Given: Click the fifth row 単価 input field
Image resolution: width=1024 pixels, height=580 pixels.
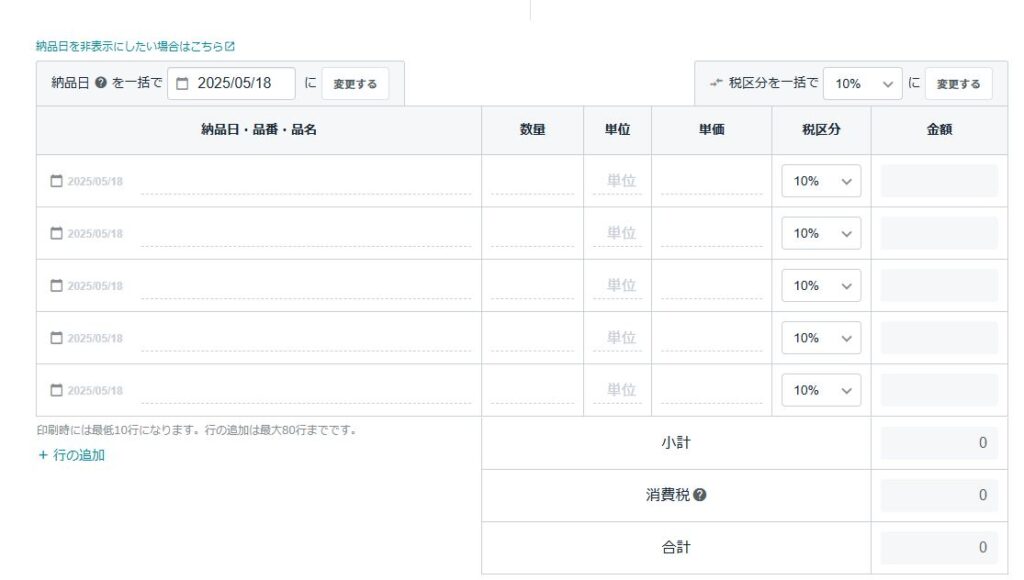Looking at the screenshot, I should (x=711, y=390).
